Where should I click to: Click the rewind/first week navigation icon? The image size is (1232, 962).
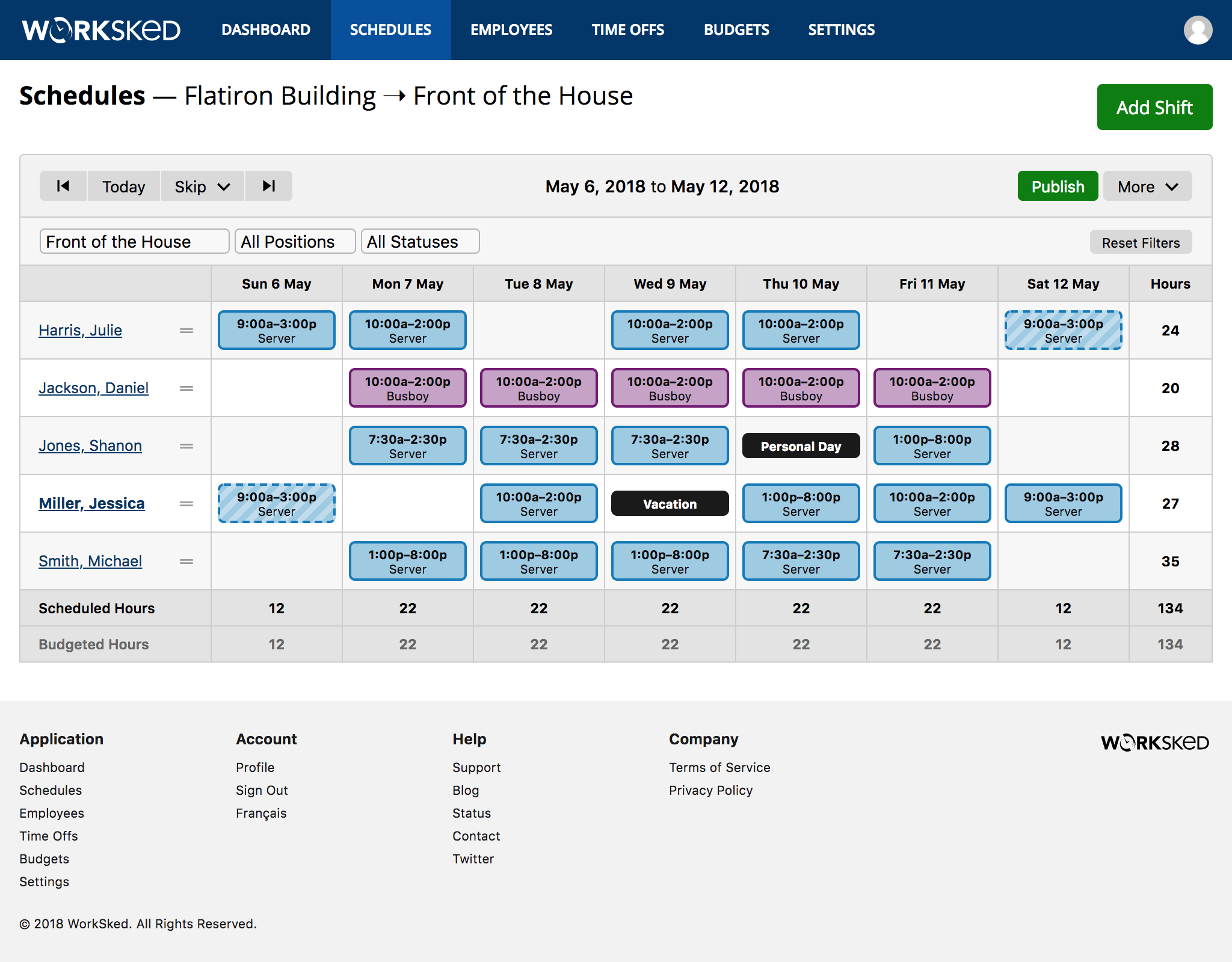pos(63,185)
